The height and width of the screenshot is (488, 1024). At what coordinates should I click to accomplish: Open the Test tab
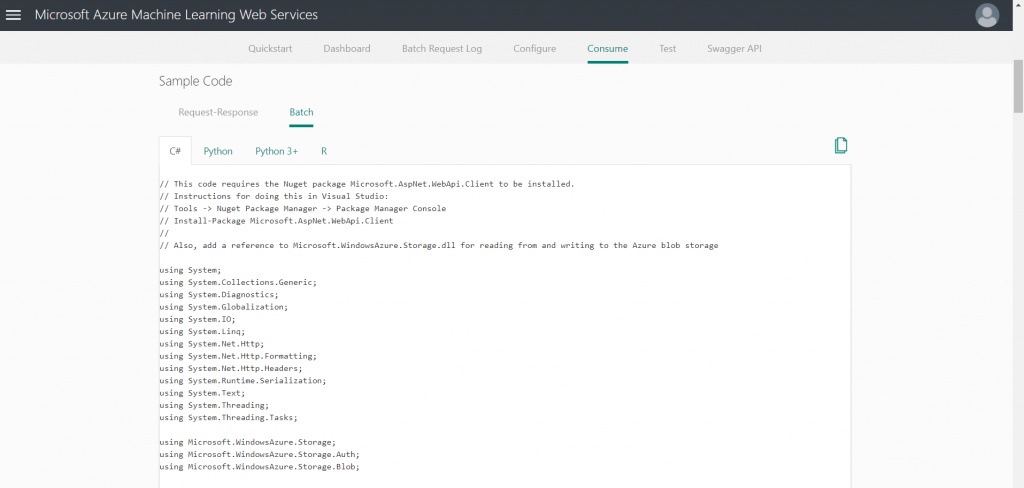pos(667,49)
